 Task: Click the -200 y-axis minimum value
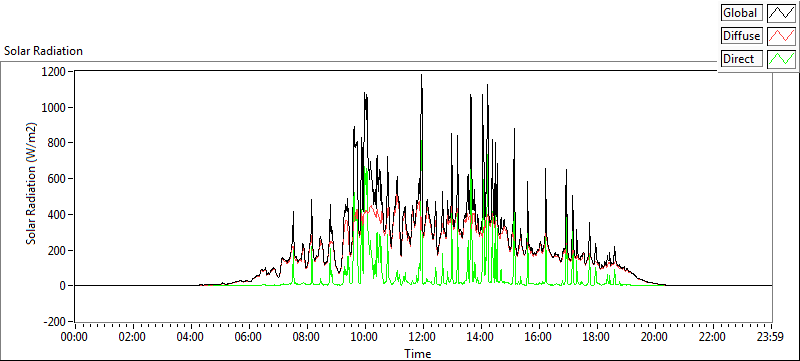tap(55, 322)
